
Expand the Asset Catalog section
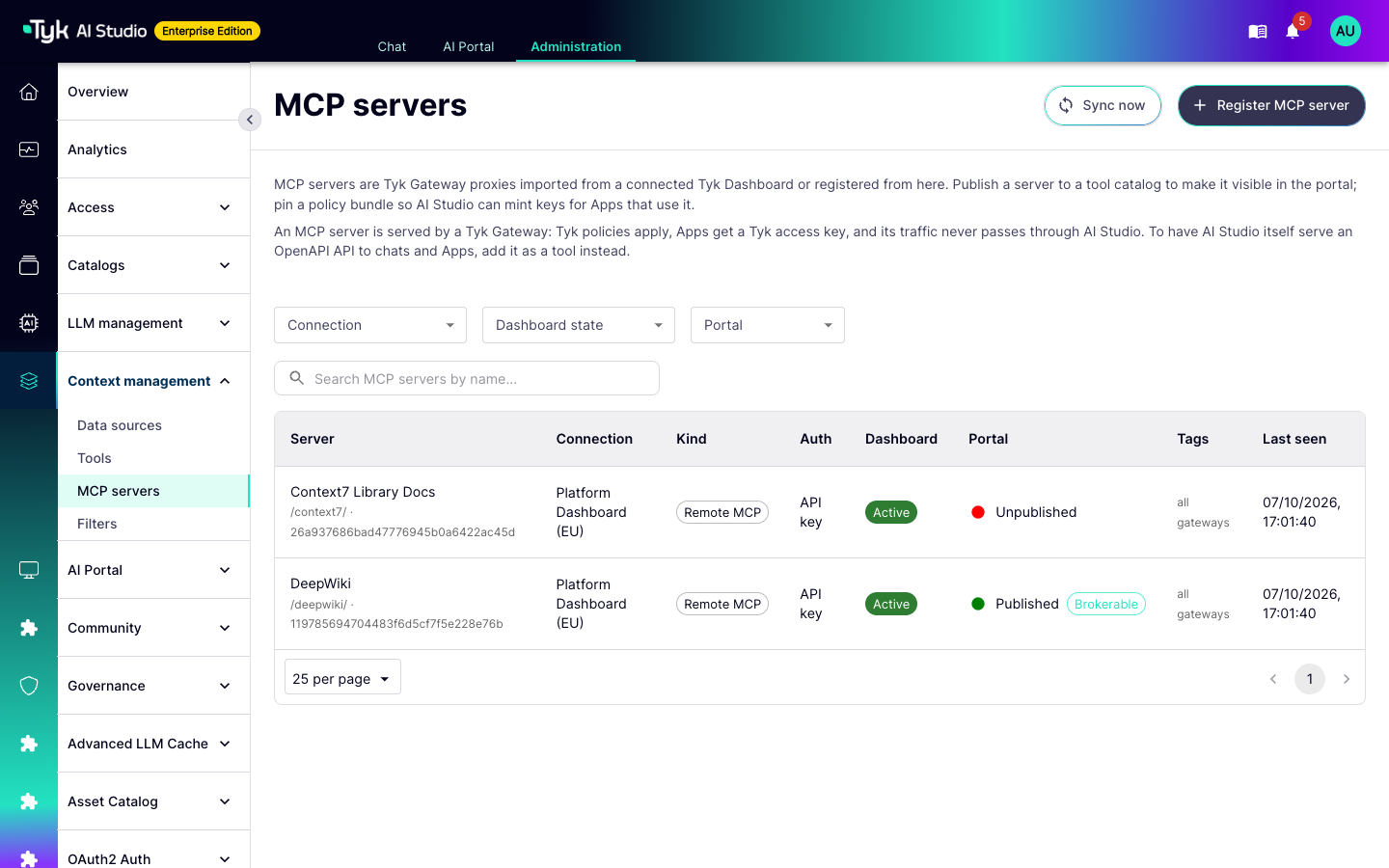pyautogui.click(x=154, y=801)
